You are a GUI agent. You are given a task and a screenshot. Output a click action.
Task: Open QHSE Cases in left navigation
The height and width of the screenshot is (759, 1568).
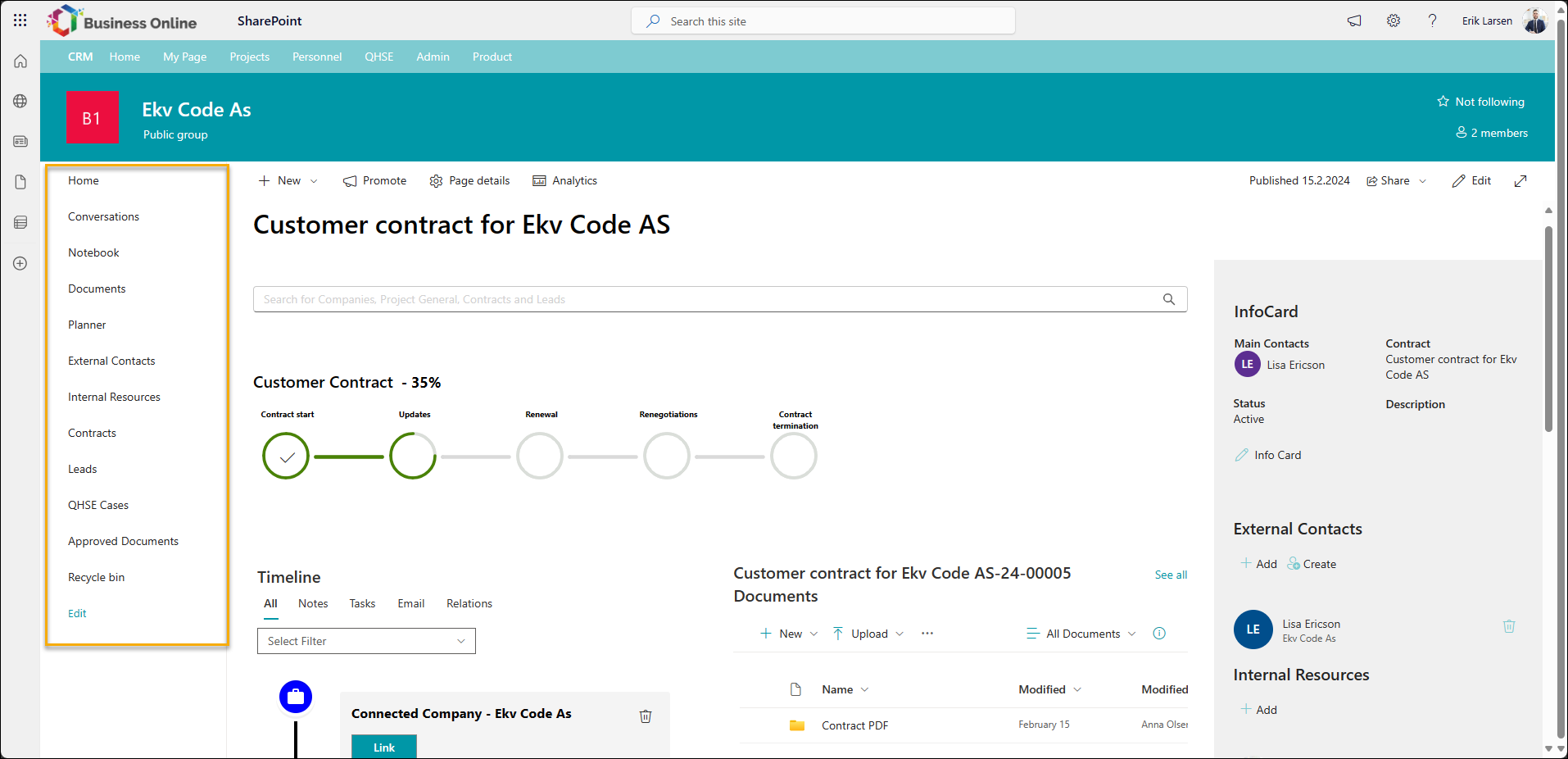98,505
